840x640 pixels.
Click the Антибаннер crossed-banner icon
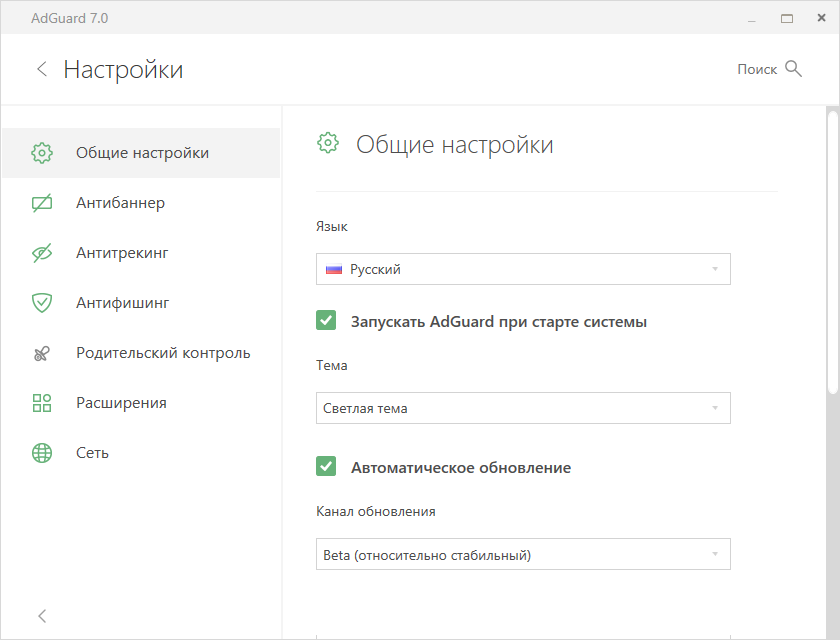click(42, 203)
